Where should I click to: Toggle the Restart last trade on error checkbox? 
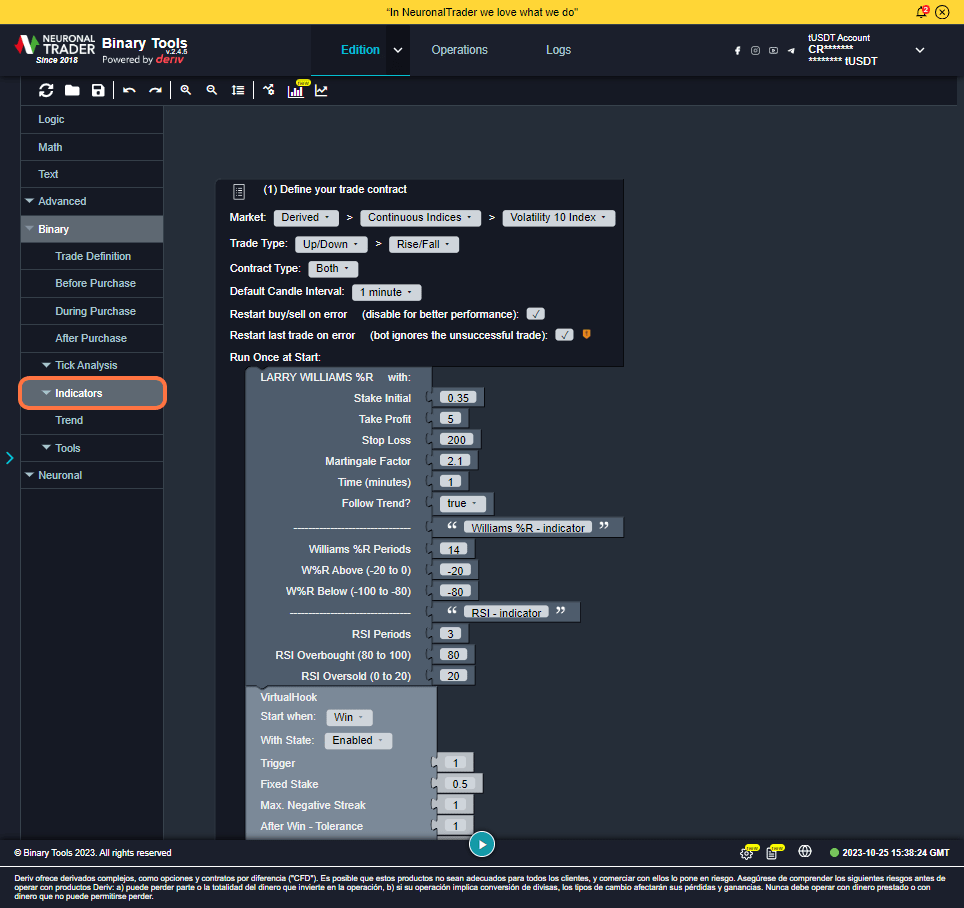click(x=564, y=335)
